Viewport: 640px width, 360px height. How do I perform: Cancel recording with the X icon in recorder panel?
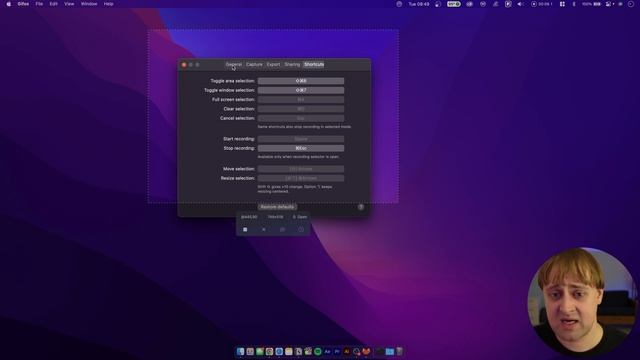pyautogui.click(x=264, y=229)
